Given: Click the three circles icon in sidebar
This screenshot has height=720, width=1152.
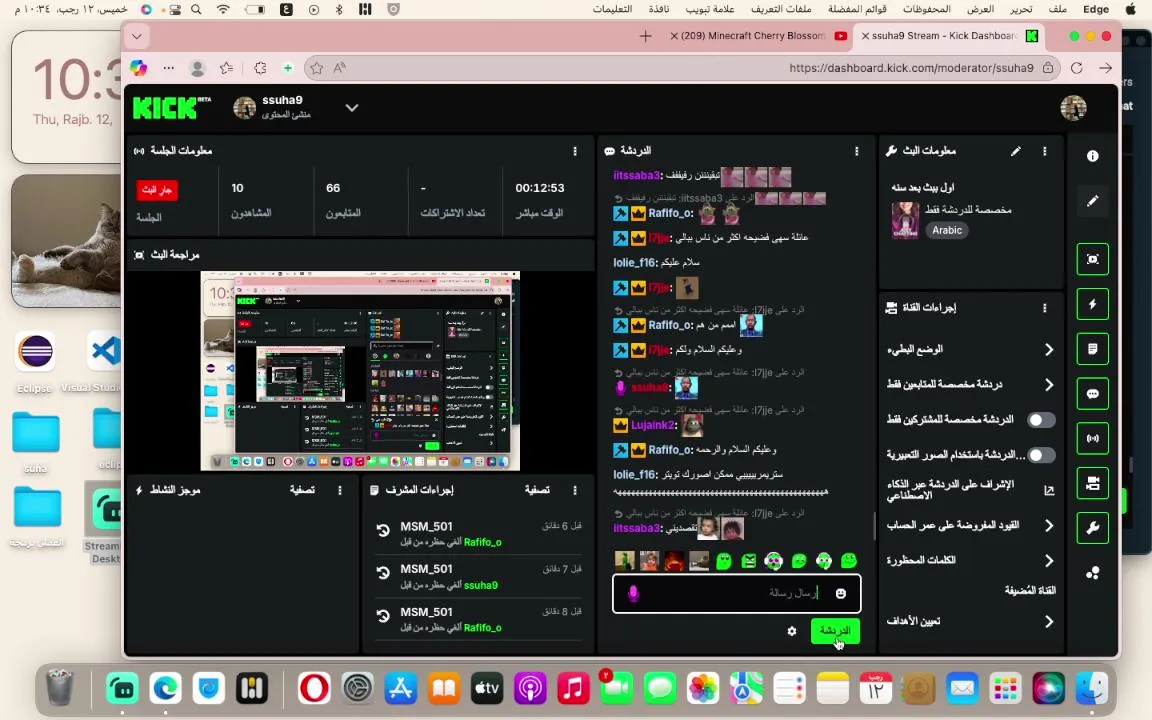Looking at the screenshot, I should [x=1092, y=573].
